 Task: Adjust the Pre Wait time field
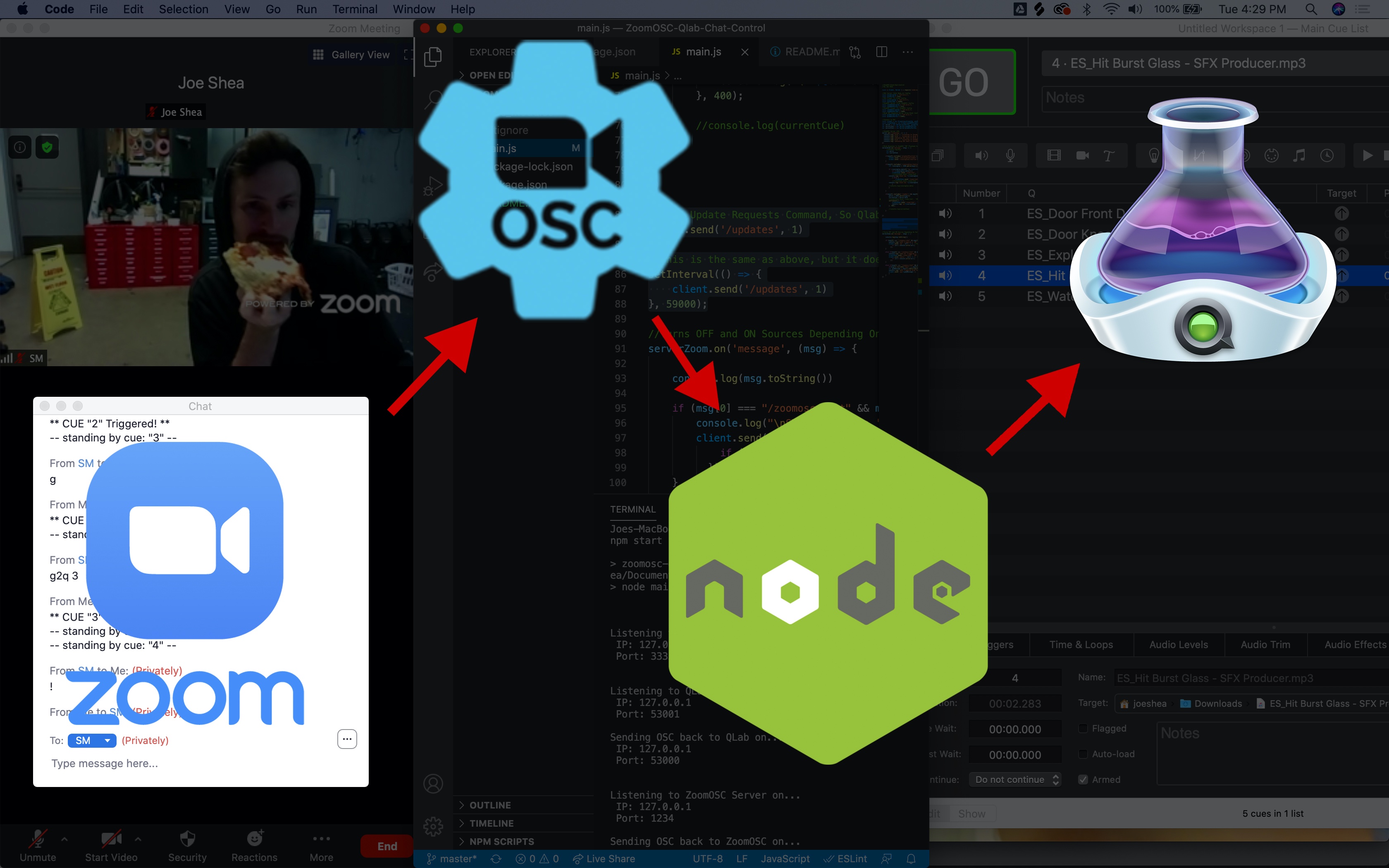click(x=1014, y=728)
